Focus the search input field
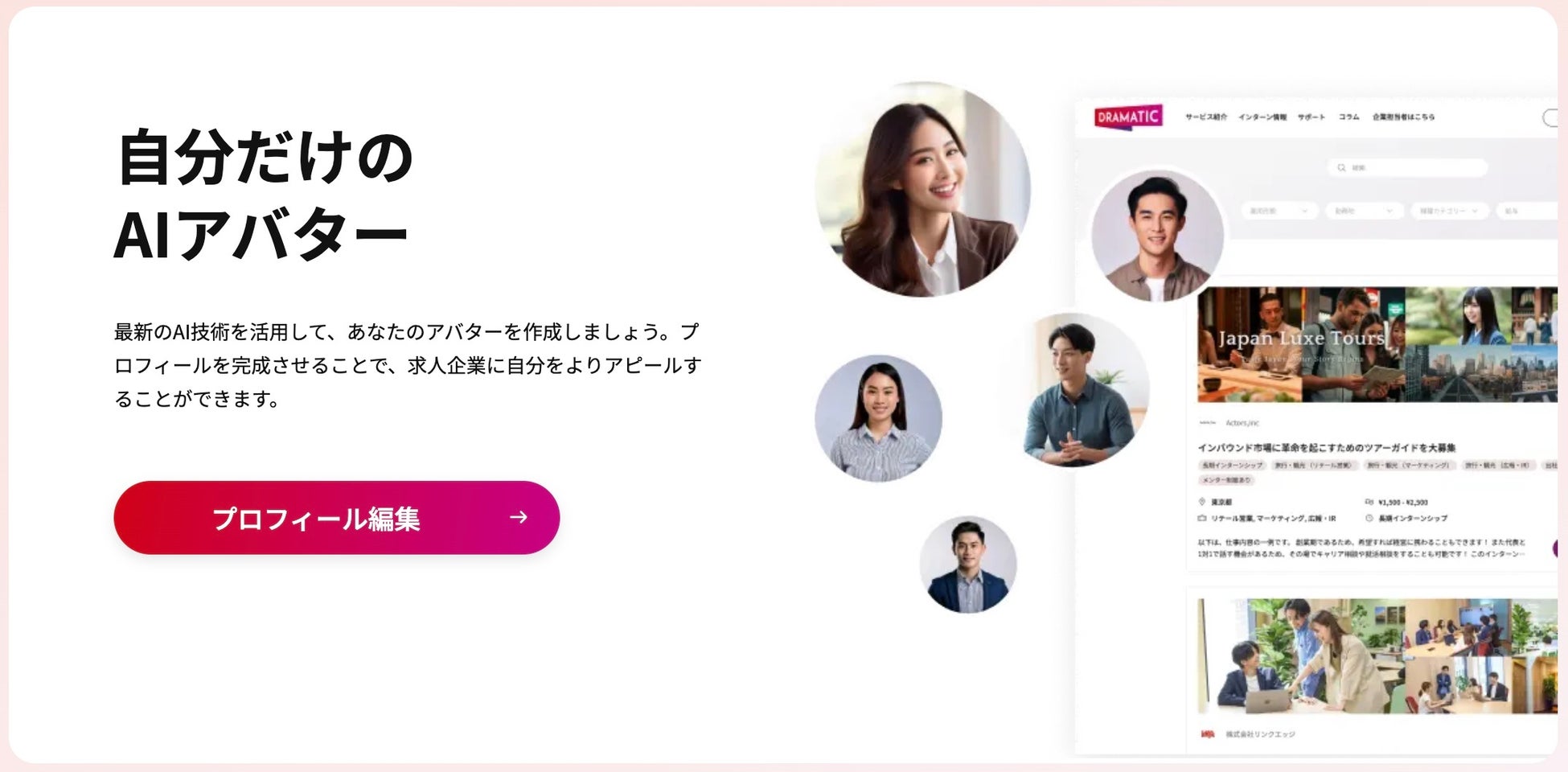1568x772 pixels. click(1407, 168)
